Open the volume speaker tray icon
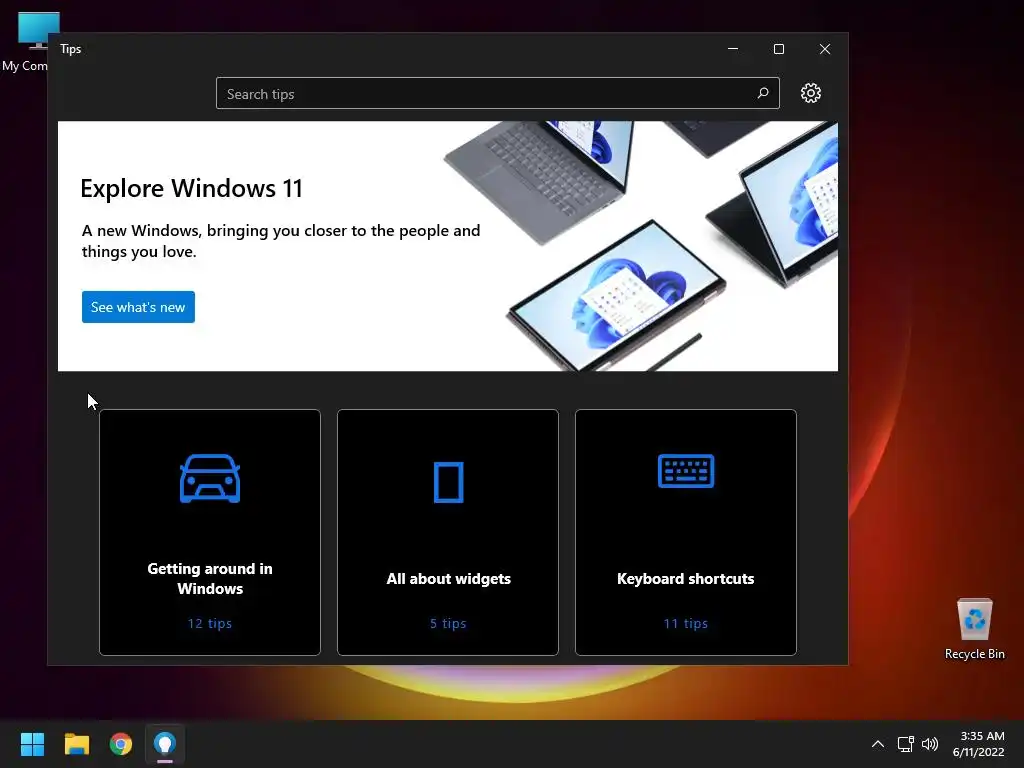This screenshot has width=1024, height=768. click(x=930, y=744)
